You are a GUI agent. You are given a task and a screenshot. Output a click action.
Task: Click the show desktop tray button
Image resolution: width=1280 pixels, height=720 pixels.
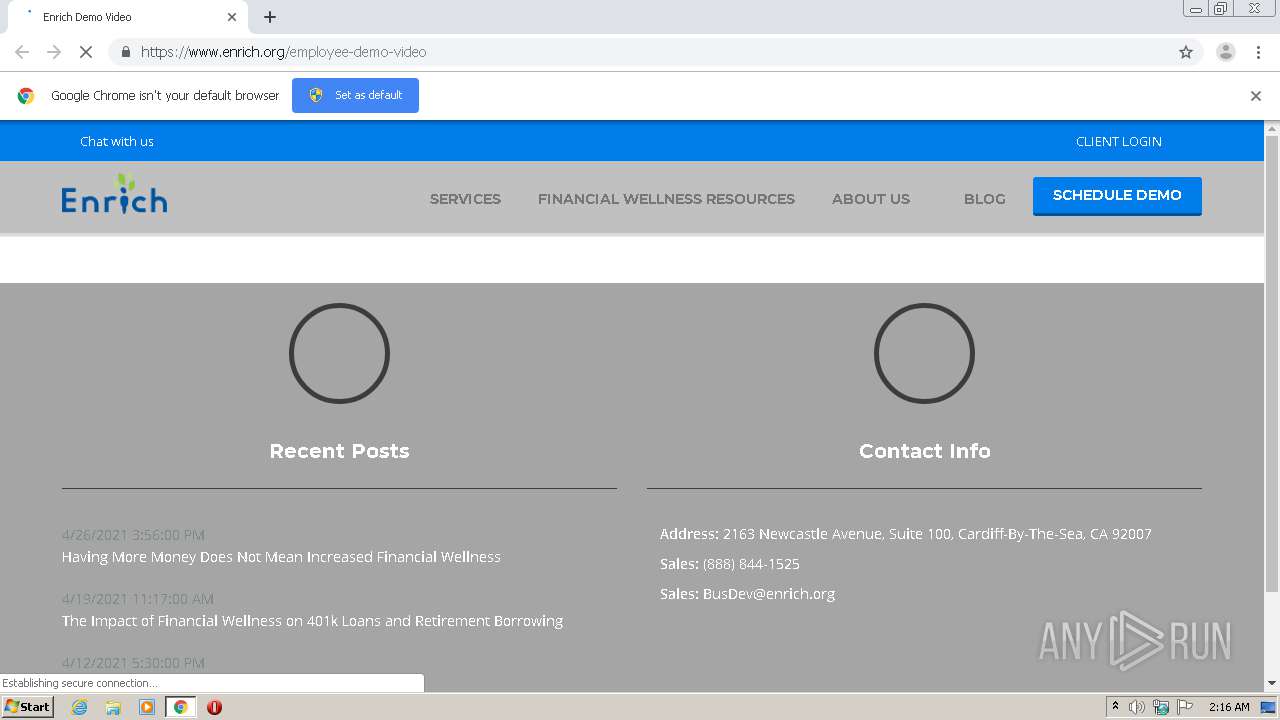coord(1268,707)
